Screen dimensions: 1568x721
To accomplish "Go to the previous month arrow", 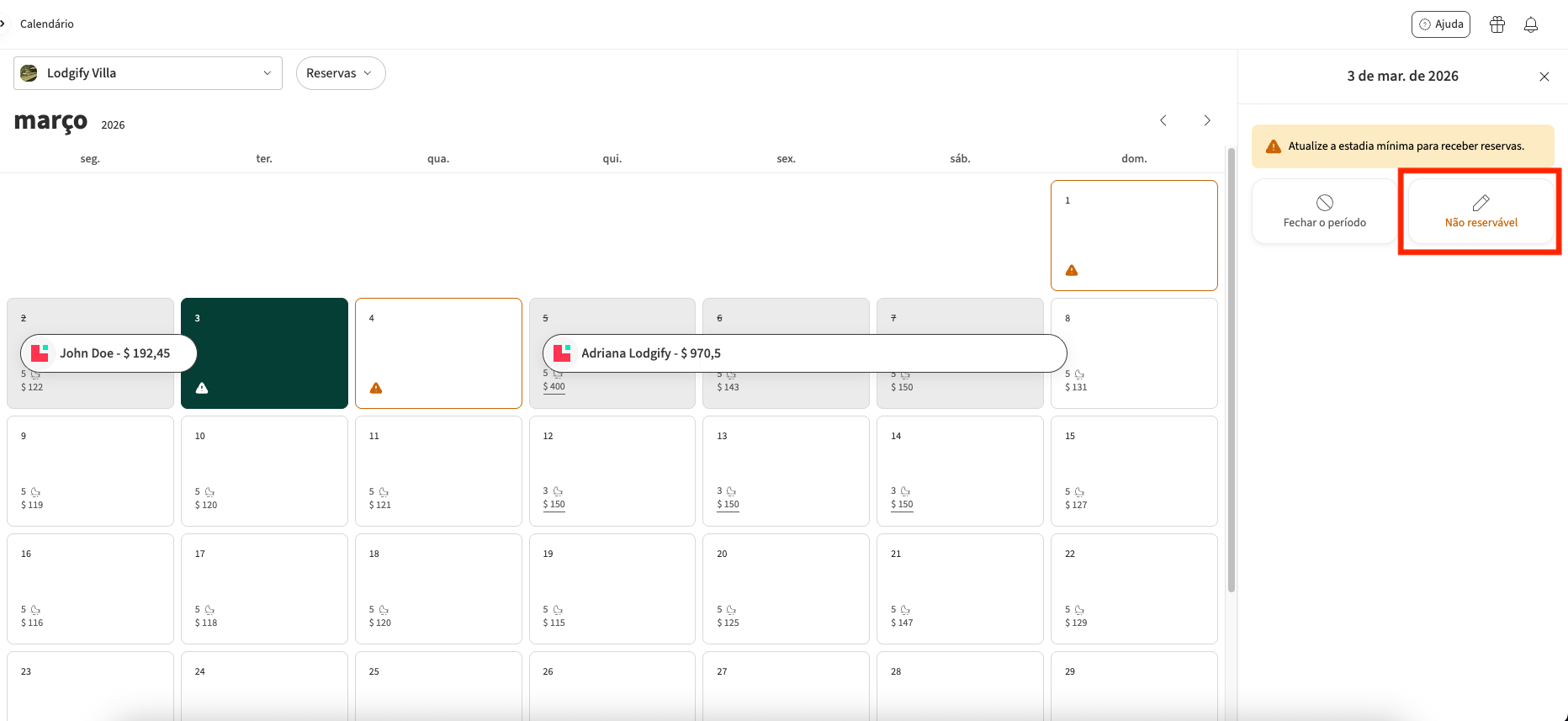I will 1163,120.
